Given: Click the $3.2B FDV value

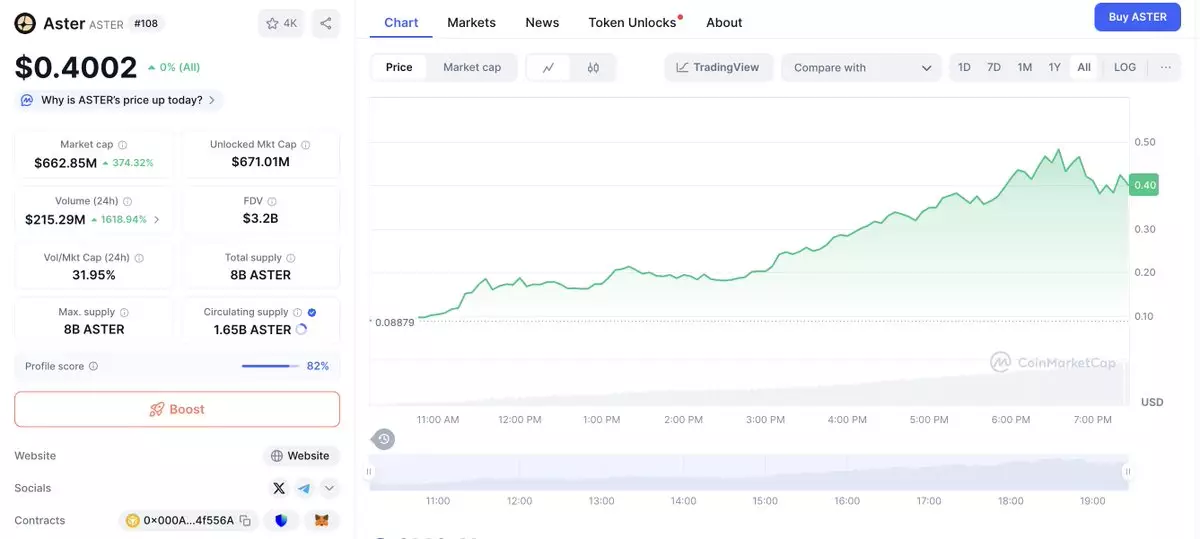Looking at the screenshot, I should click(260, 218).
